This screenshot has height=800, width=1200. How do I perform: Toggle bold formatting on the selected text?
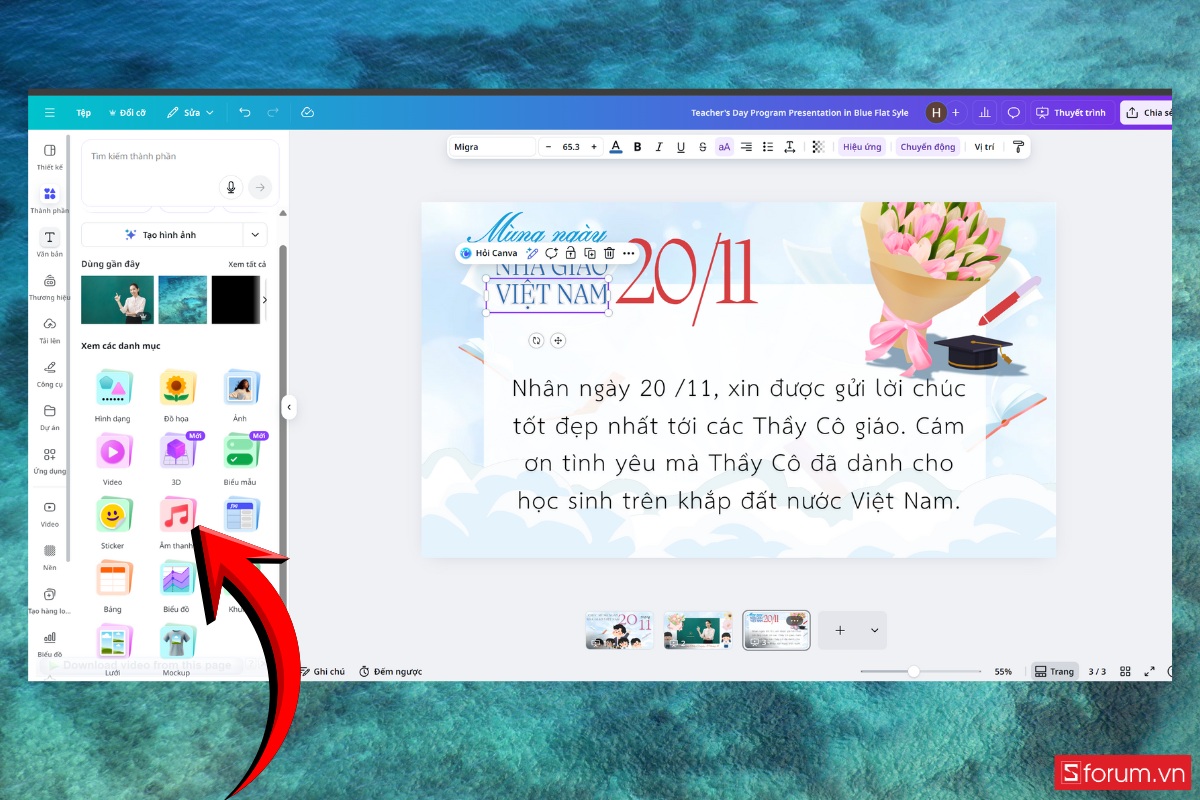[637, 146]
